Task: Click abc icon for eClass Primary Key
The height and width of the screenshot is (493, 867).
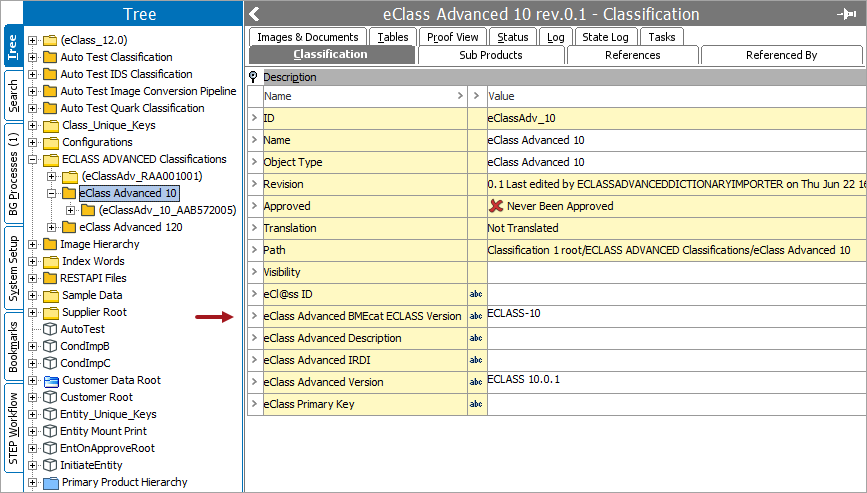Action: click(x=476, y=404)
